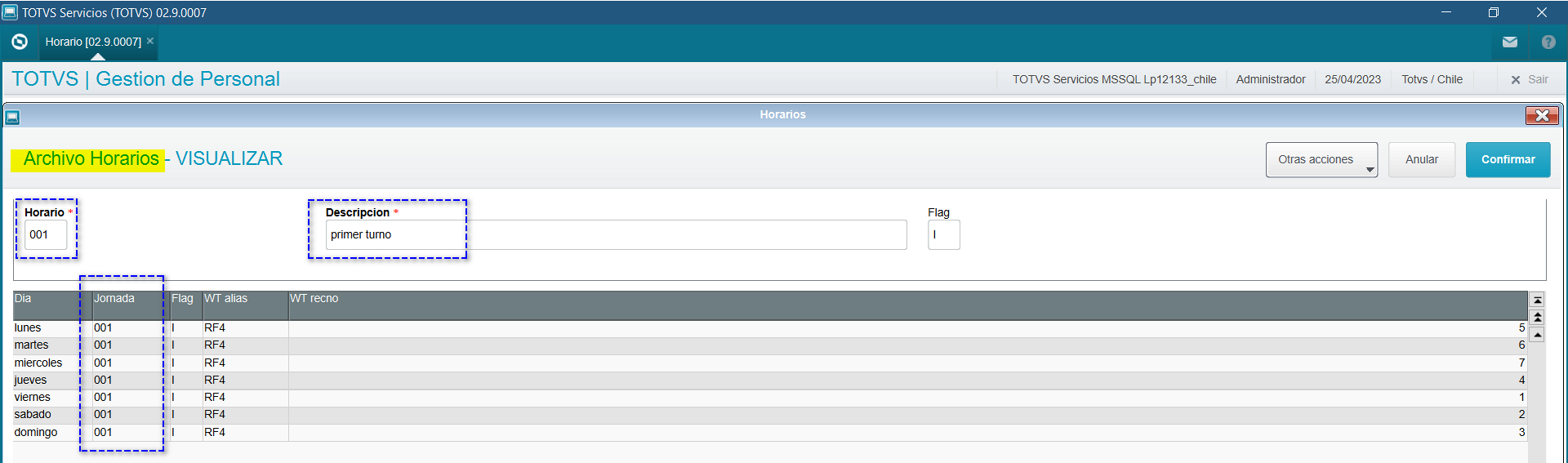The height and width of the screenshot is (463, 1568).
Task: Close the Horarios dialog with red X
Action: click(1541, 115)
